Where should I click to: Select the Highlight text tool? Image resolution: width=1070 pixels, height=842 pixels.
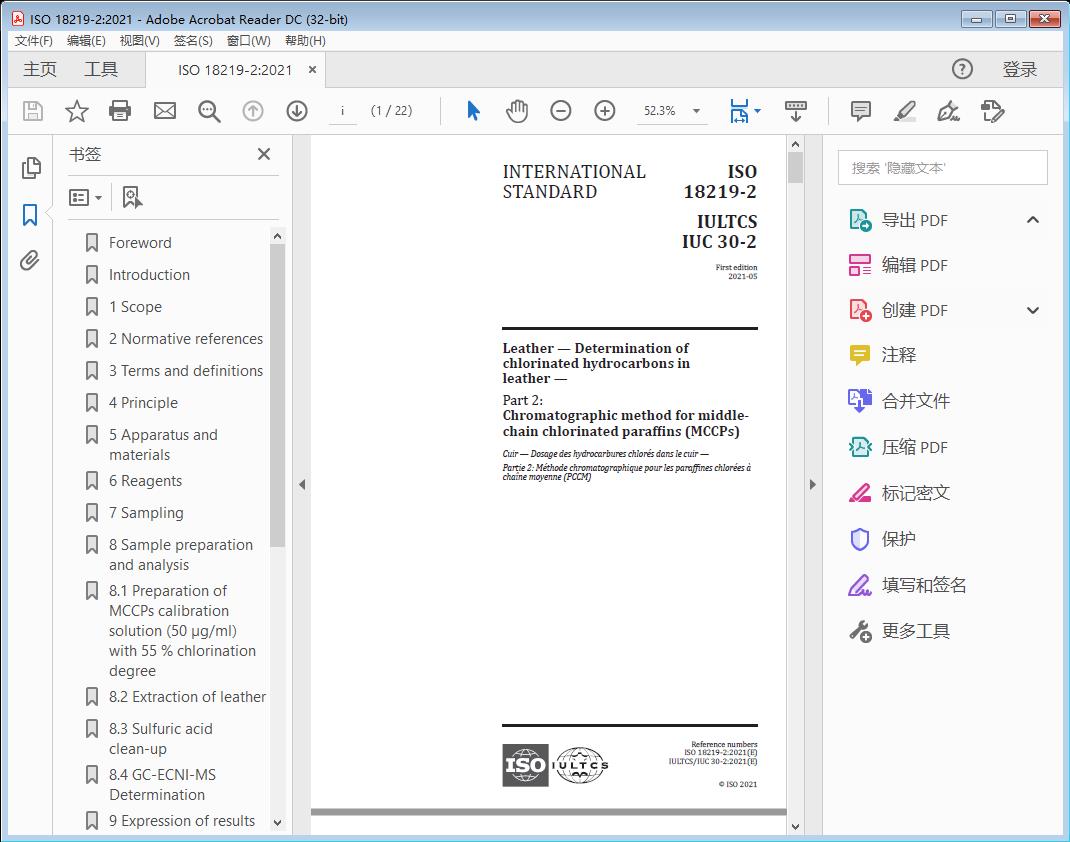click(904, 111)
